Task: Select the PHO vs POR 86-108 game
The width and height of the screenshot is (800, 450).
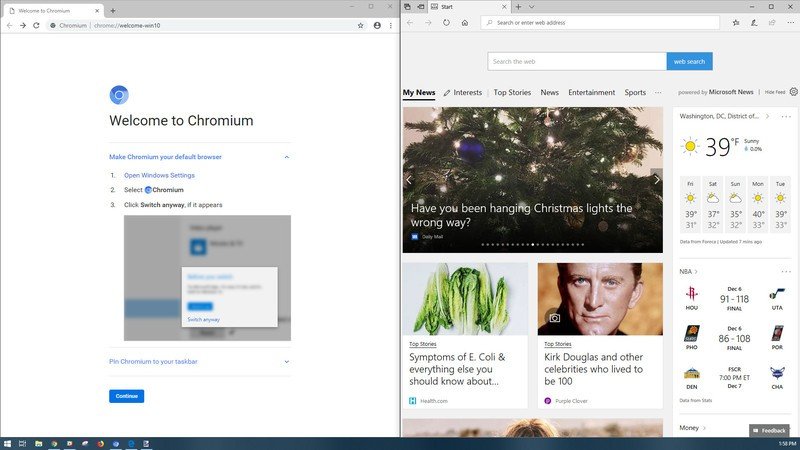Action: point(734,338)
